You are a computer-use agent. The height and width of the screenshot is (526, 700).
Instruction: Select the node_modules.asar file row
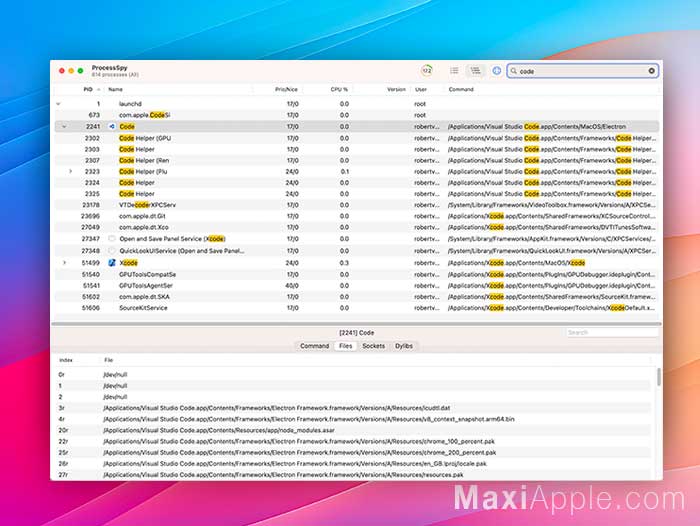pos(354,430)
